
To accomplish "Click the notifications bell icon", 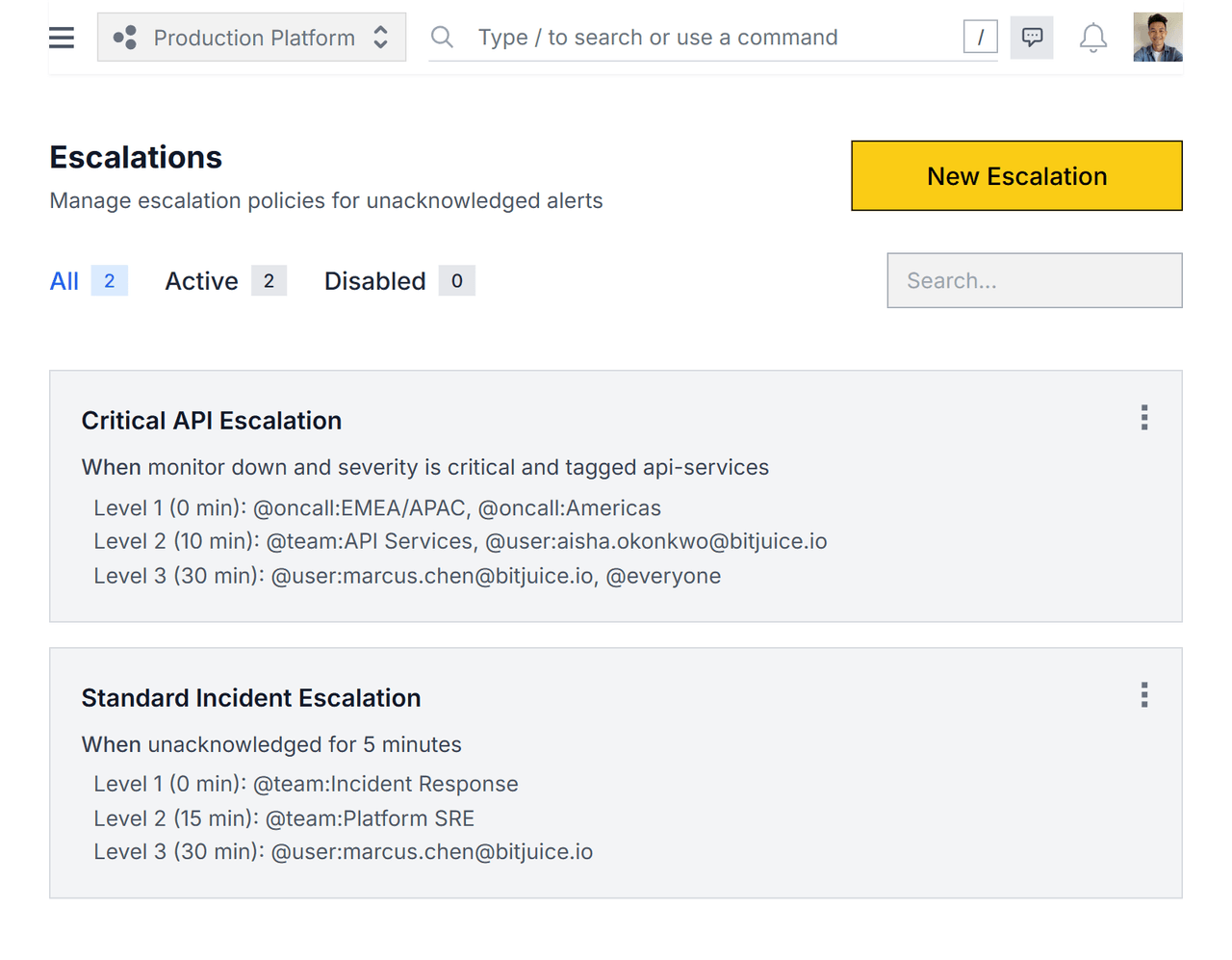I will coord(1092,37).
